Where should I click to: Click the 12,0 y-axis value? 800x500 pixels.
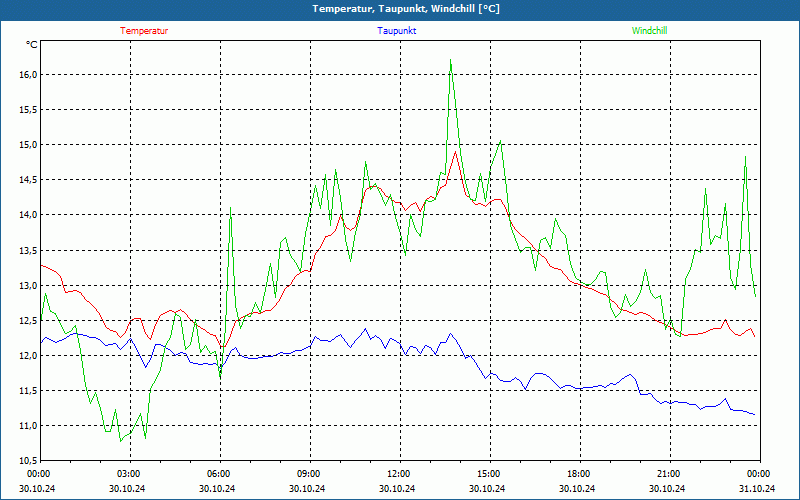point(28,356)
